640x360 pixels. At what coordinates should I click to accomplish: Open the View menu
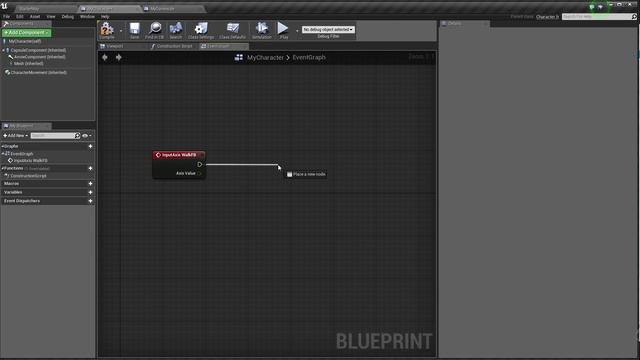51,16
